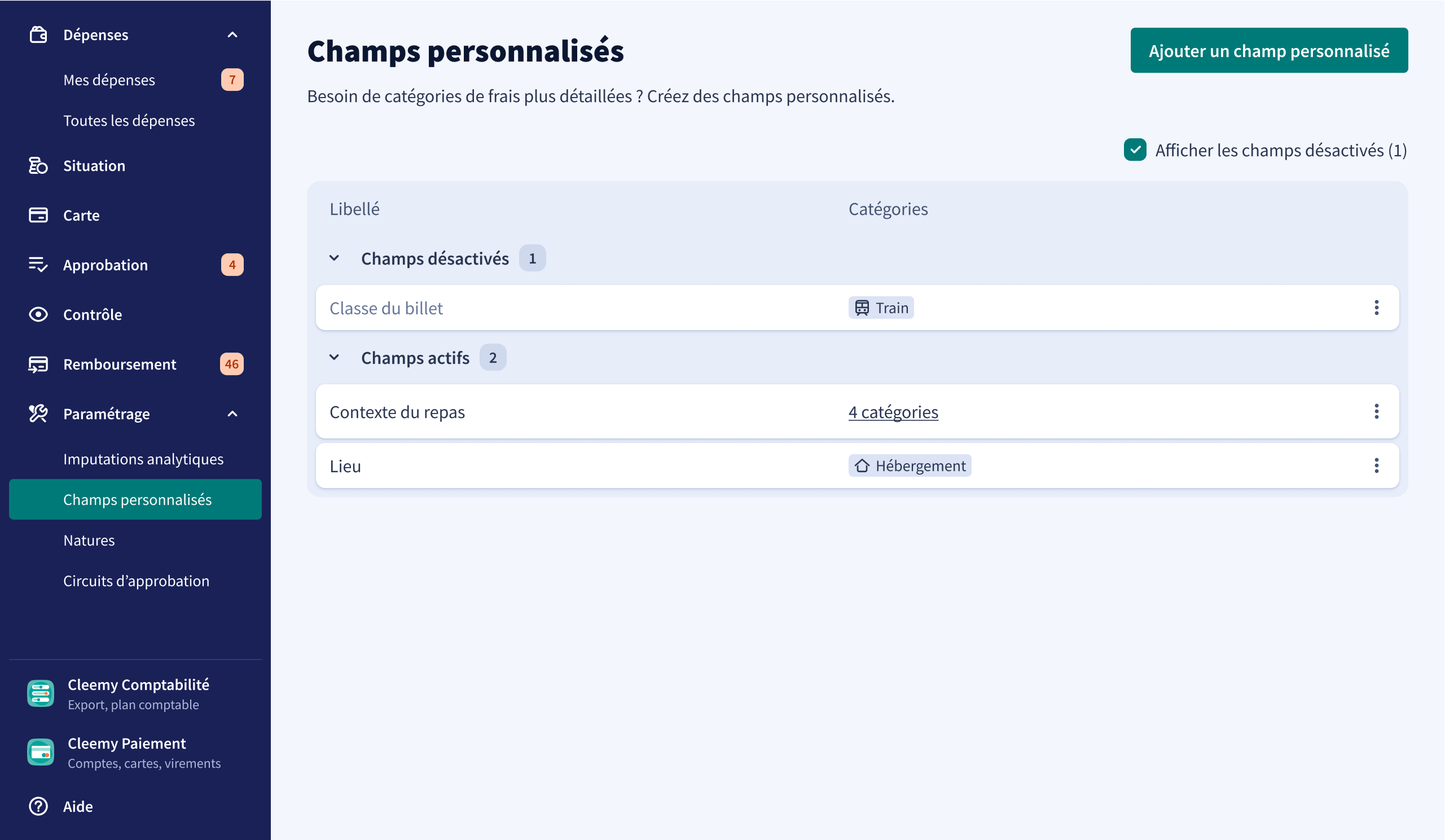Click the Carte card icon
The height and width of the screenshot is (840, 1445).
[38, 215]
